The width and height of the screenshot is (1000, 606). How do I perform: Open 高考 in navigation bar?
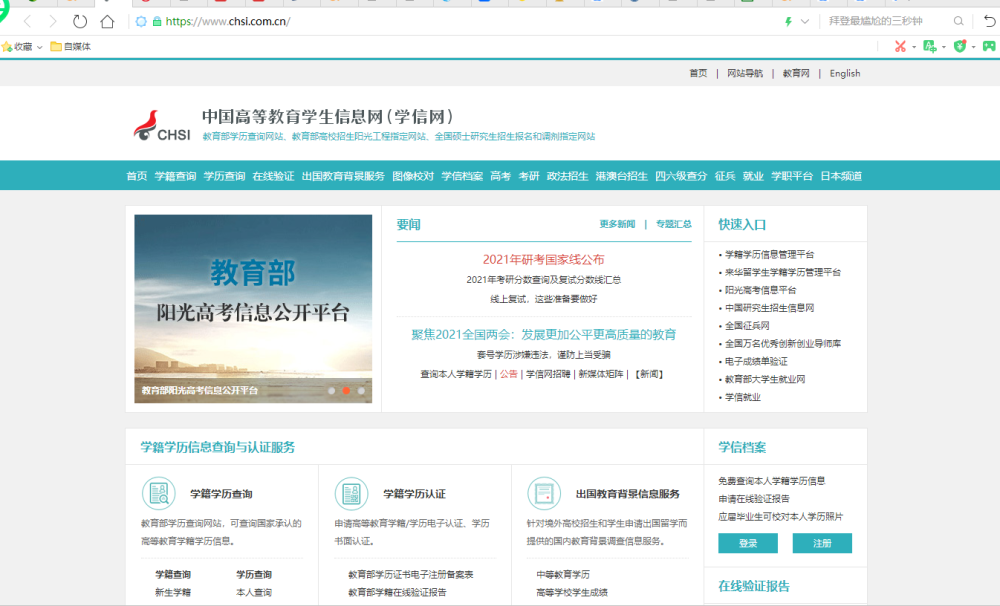501,176
